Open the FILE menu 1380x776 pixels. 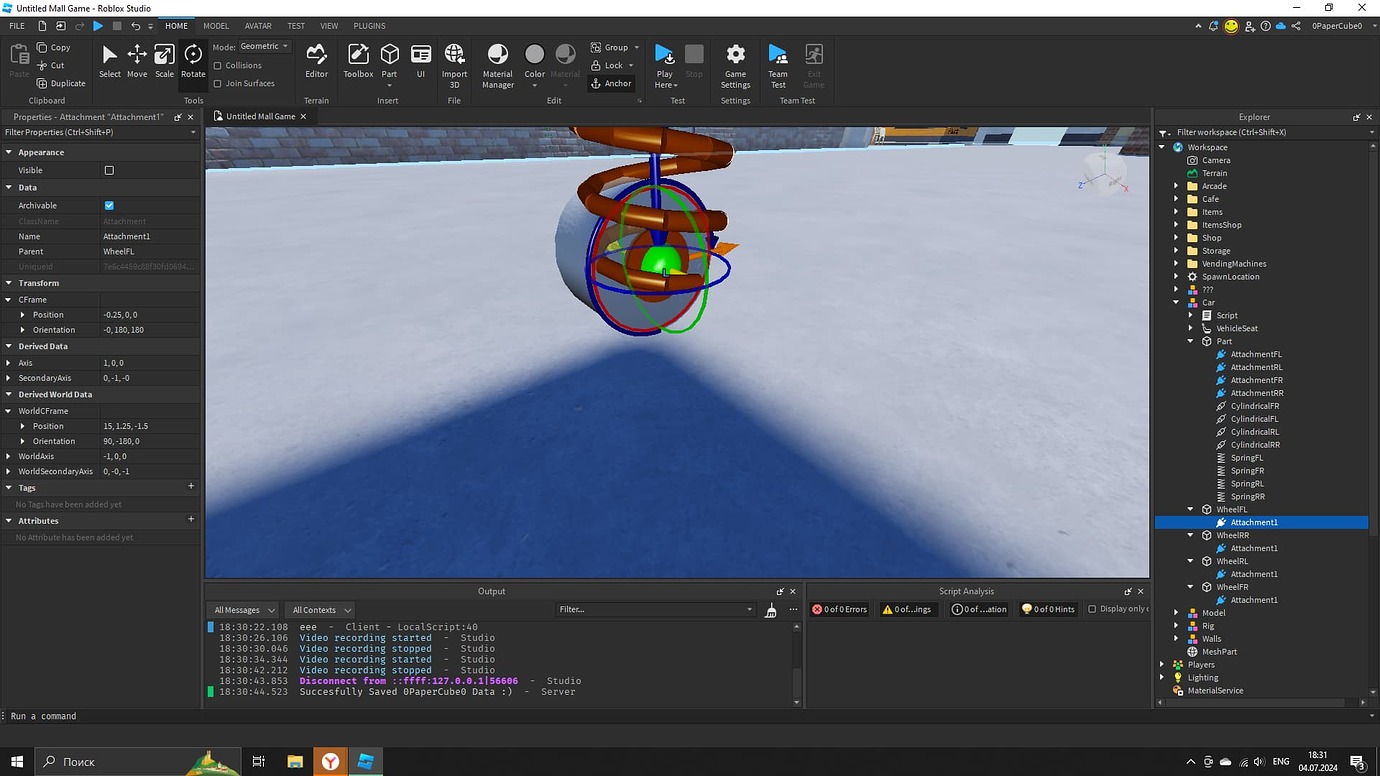(16, 25)
